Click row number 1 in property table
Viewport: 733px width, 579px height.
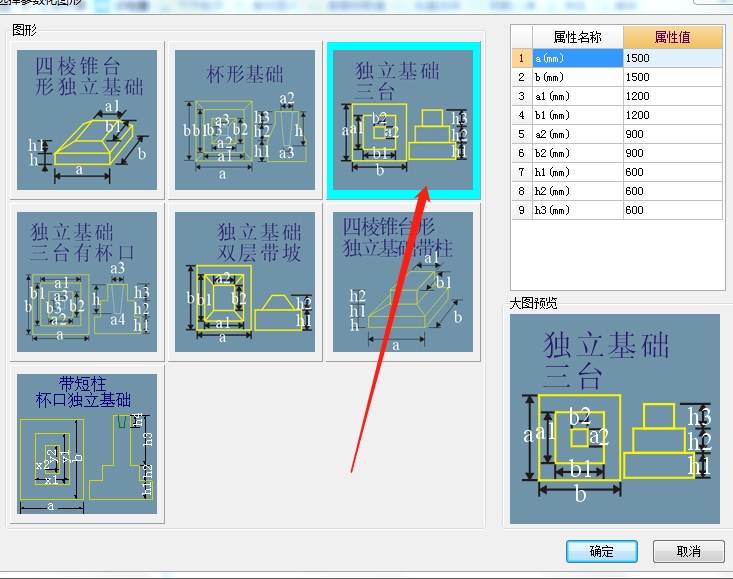click(x=522, y=58)
